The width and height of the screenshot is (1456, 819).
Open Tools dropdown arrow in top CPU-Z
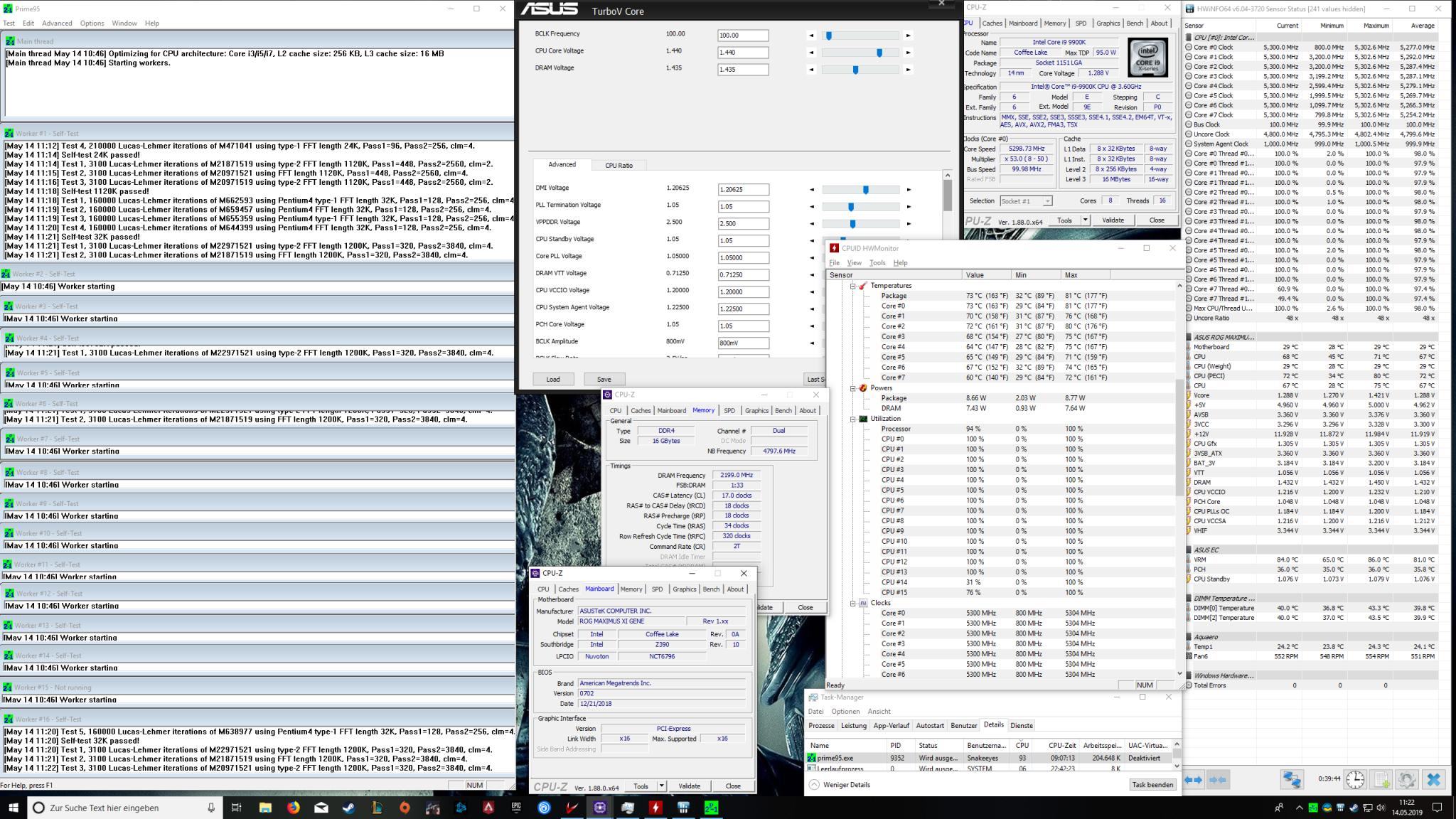click(x=1085, y=220)
